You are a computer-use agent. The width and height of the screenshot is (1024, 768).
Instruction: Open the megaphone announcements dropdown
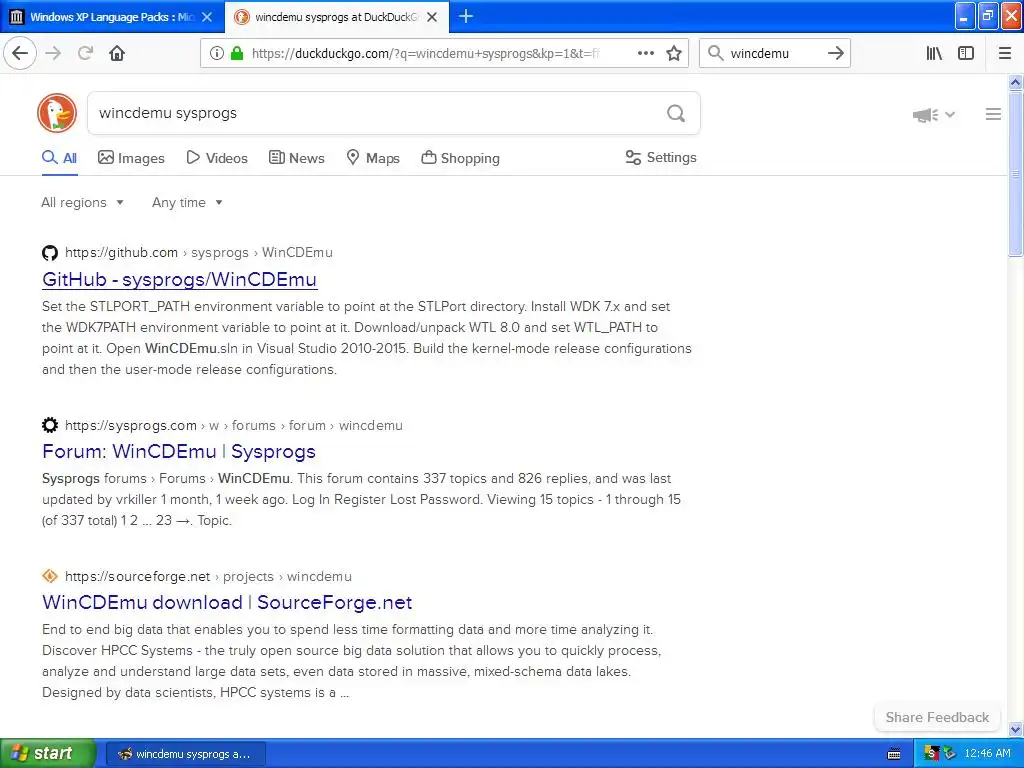(934, 115)
